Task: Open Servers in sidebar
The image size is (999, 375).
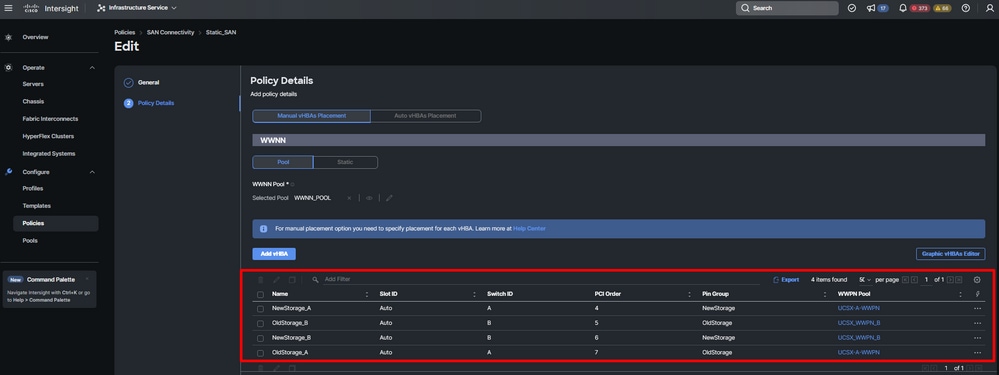Action: [33, 84]
